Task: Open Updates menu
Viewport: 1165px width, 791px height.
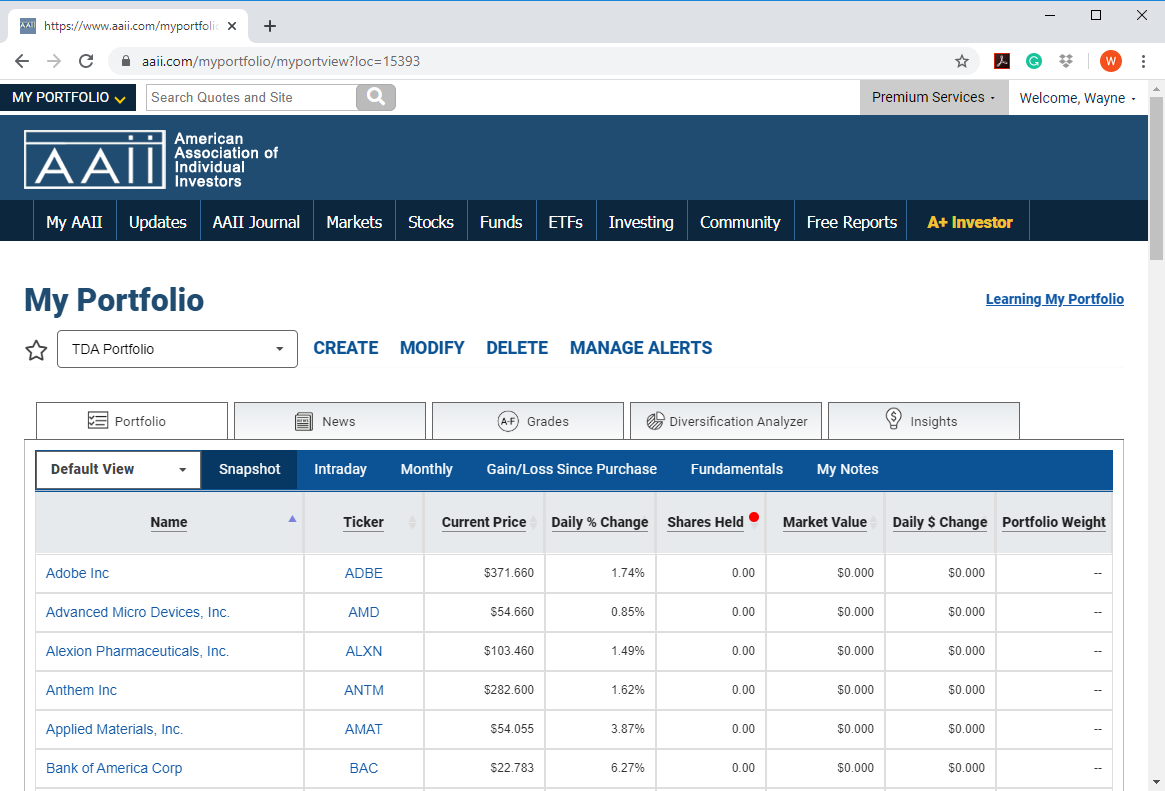Action: pyautogui.click(x=158, y=222)
